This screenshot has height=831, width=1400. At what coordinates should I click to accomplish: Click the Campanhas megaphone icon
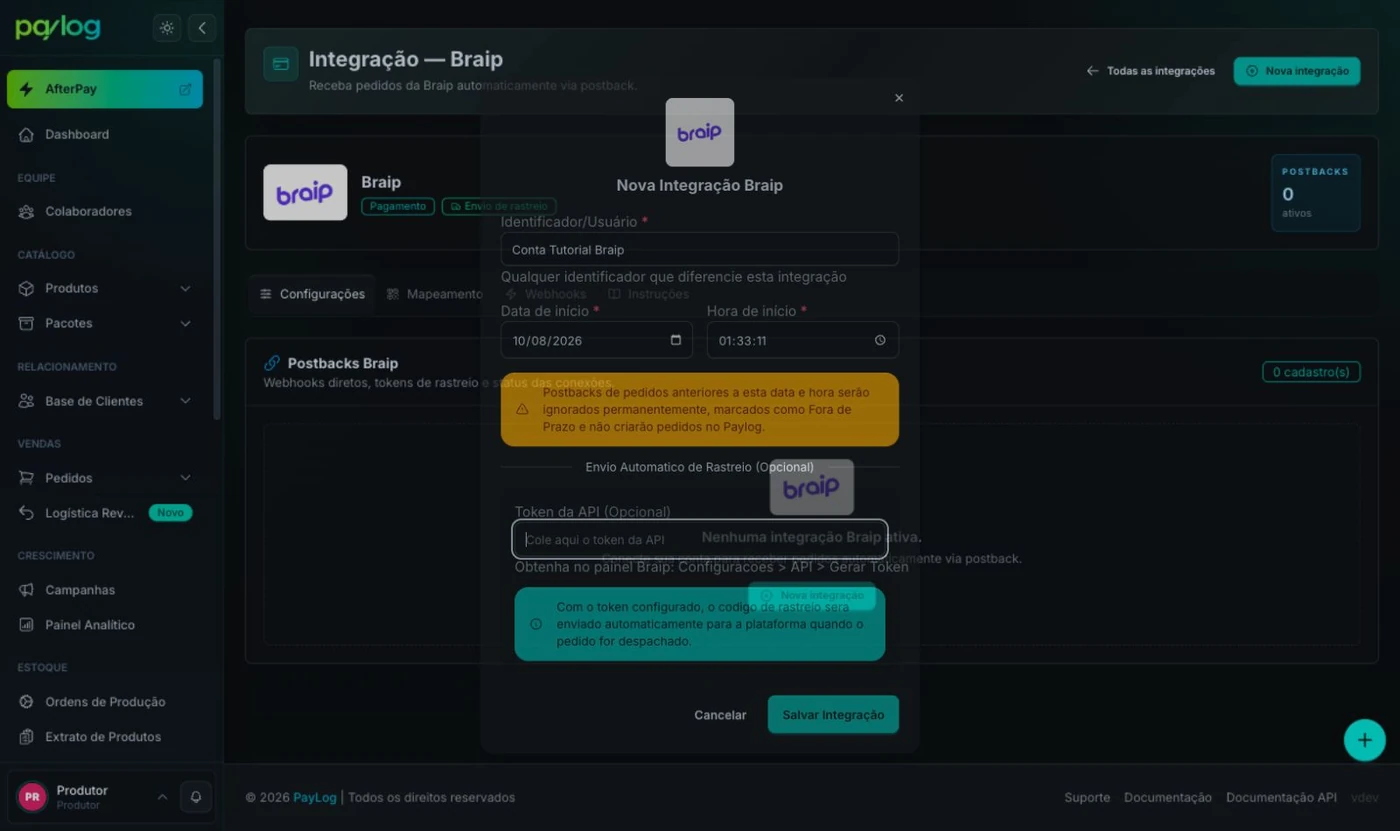pos(27,590)
